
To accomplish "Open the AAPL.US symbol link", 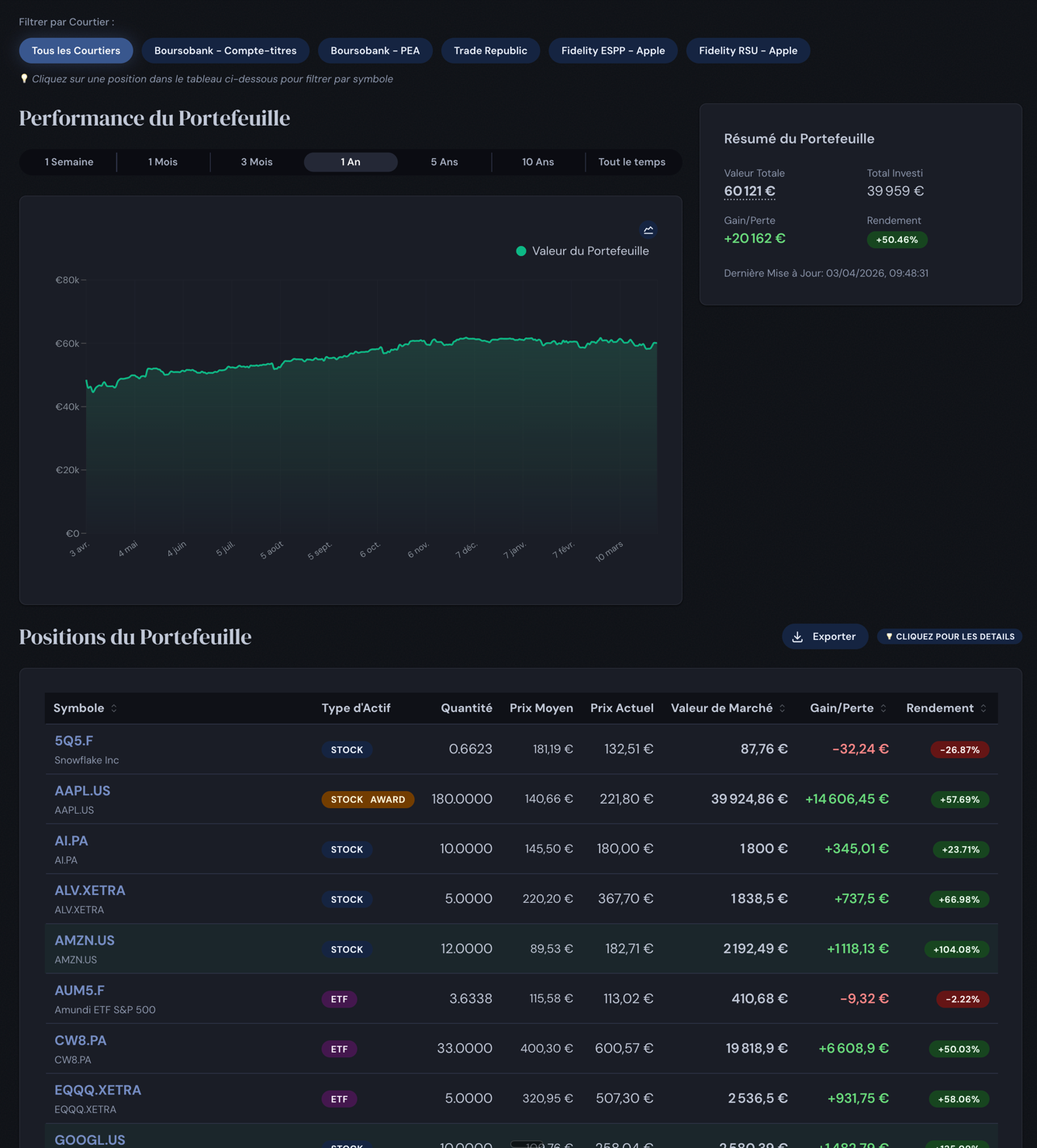I will pos(82,790).
